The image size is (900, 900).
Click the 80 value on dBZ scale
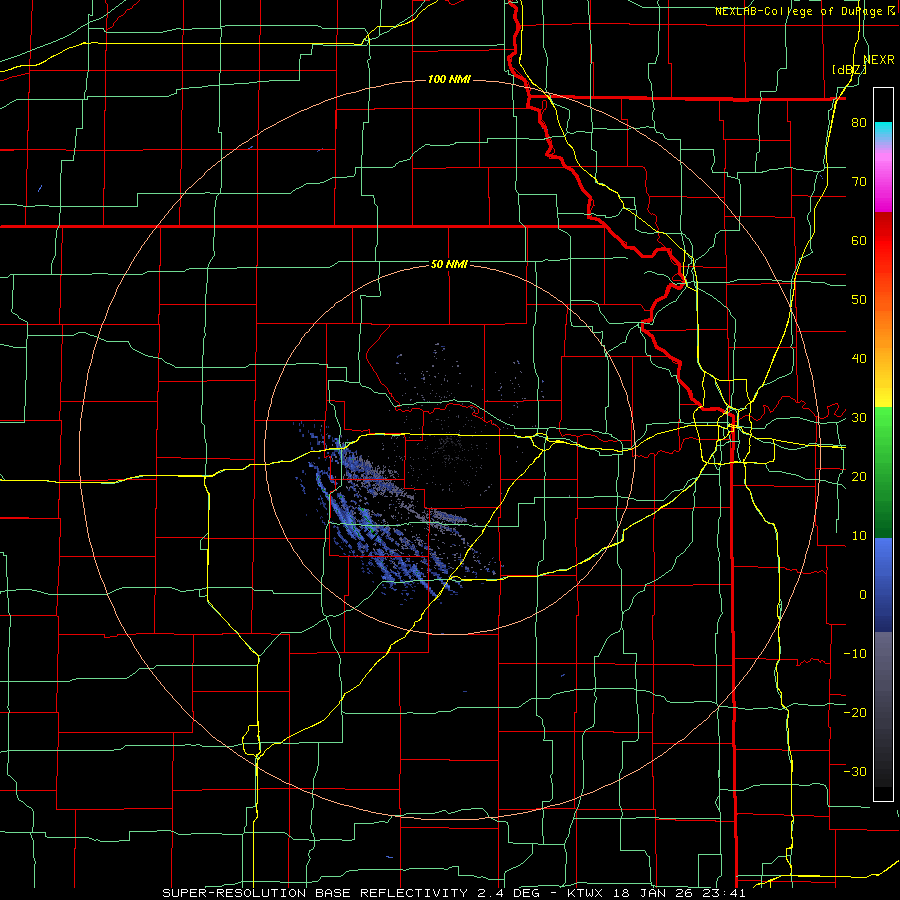(x=859, y=123)
